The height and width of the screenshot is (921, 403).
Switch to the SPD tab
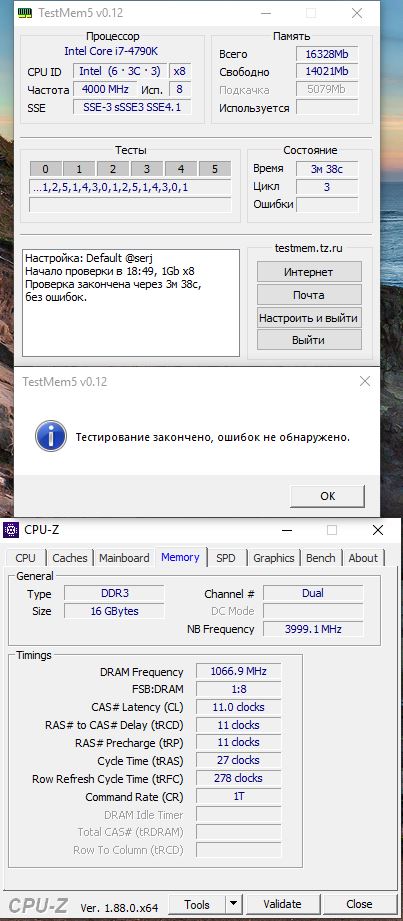[x=226, y=557]
